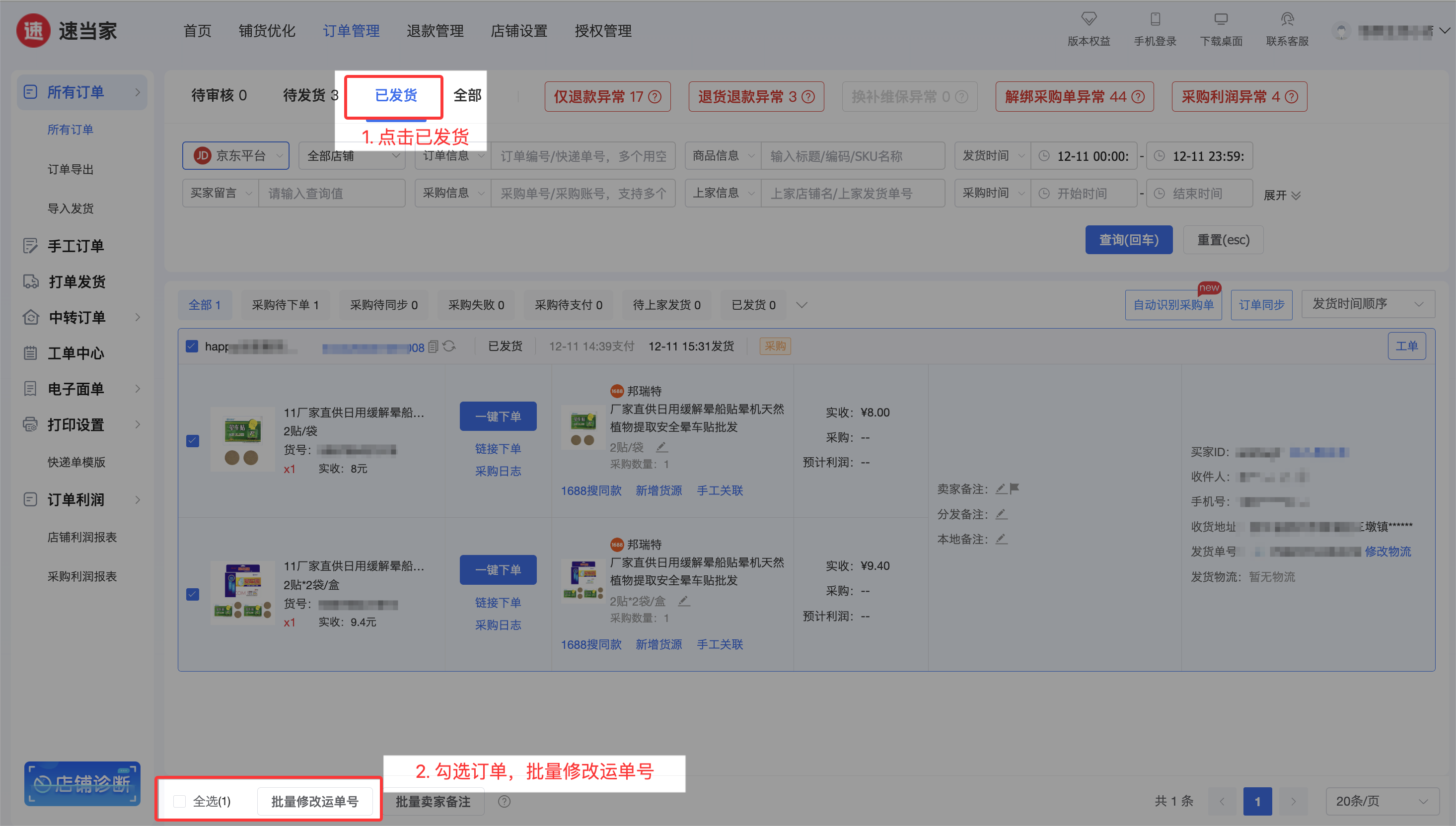Click the 下载桌面 monitor icon
The width and height of the screenshot is (1456, 826).
click(1221, 19)
